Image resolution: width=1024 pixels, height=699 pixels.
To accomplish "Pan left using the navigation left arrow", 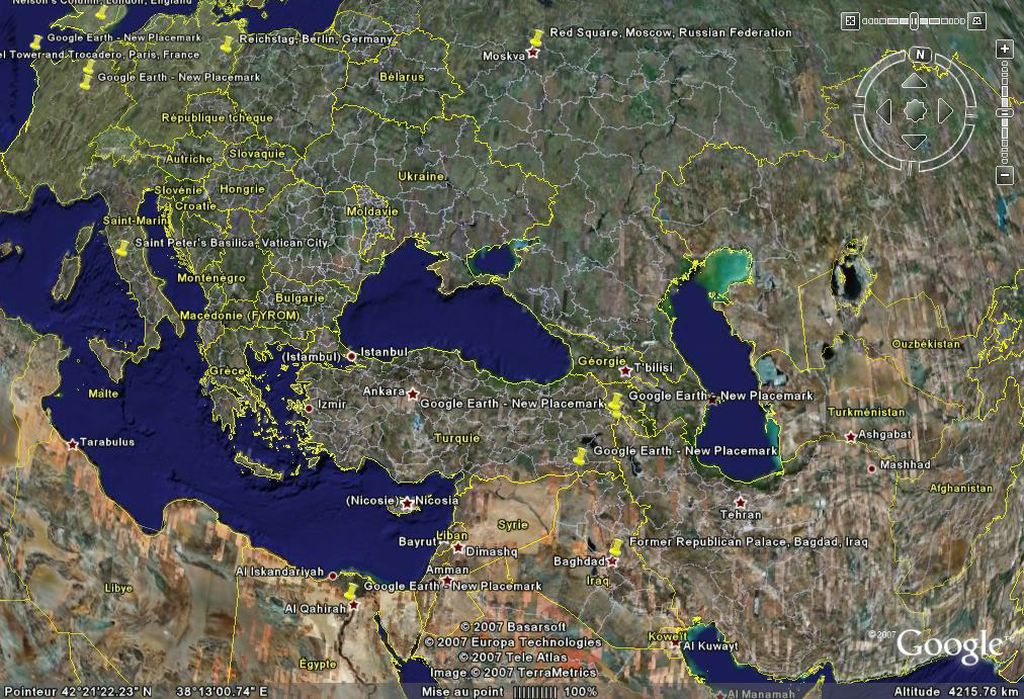I will 884,111.
